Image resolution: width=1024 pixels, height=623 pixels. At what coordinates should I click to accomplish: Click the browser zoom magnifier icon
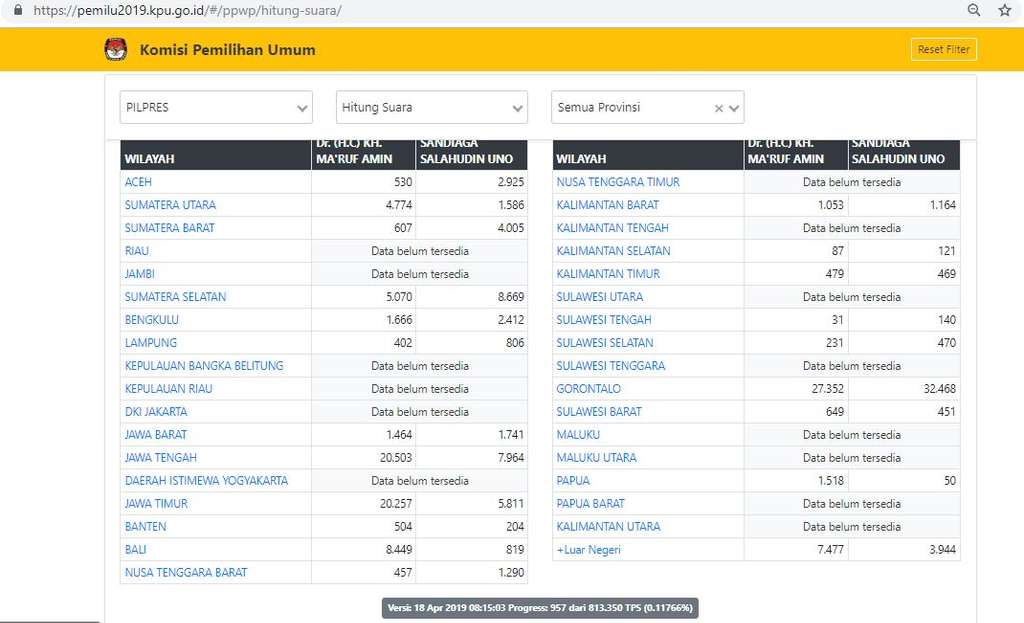click(x=974, y=10)
